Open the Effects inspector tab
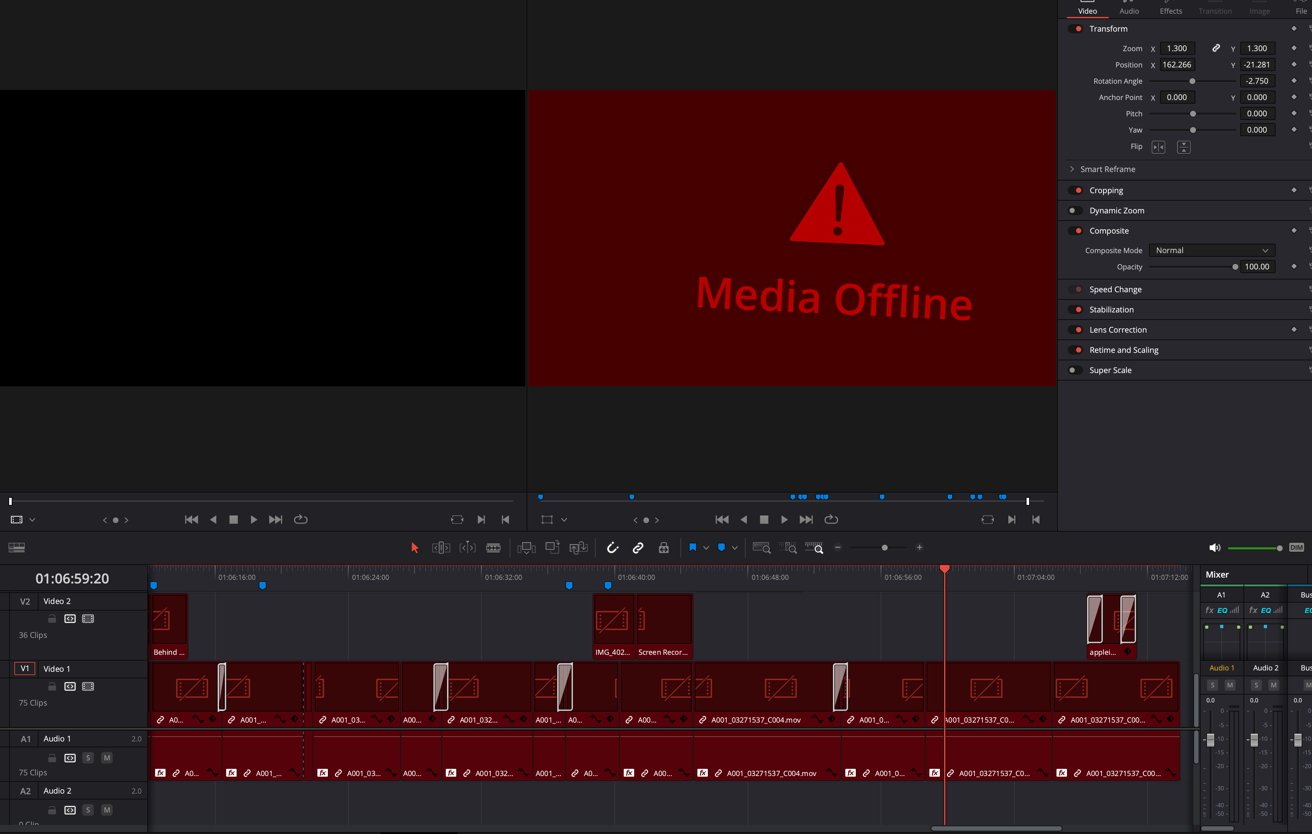1312x834 pixels. point(1170,11)
